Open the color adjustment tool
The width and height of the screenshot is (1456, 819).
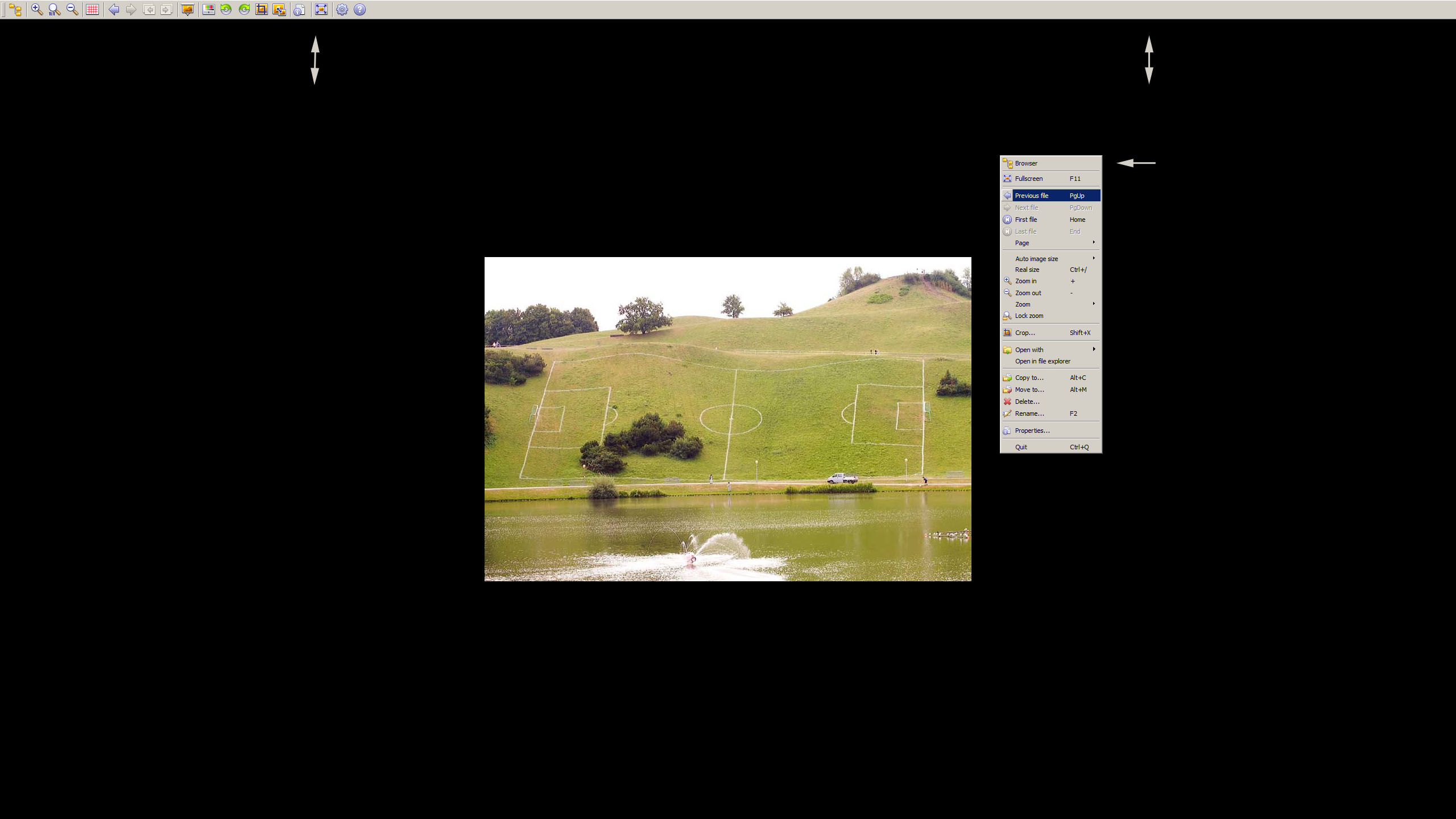pos(209,10)
